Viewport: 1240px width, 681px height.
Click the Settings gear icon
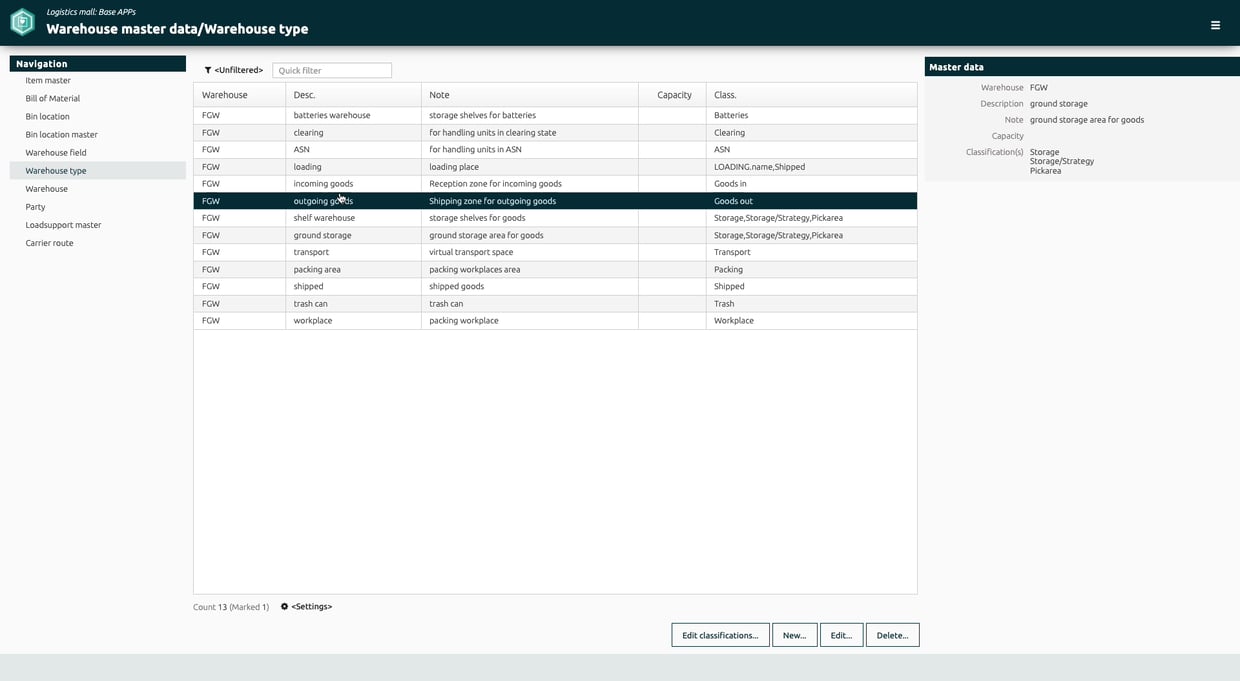[284, 606]
